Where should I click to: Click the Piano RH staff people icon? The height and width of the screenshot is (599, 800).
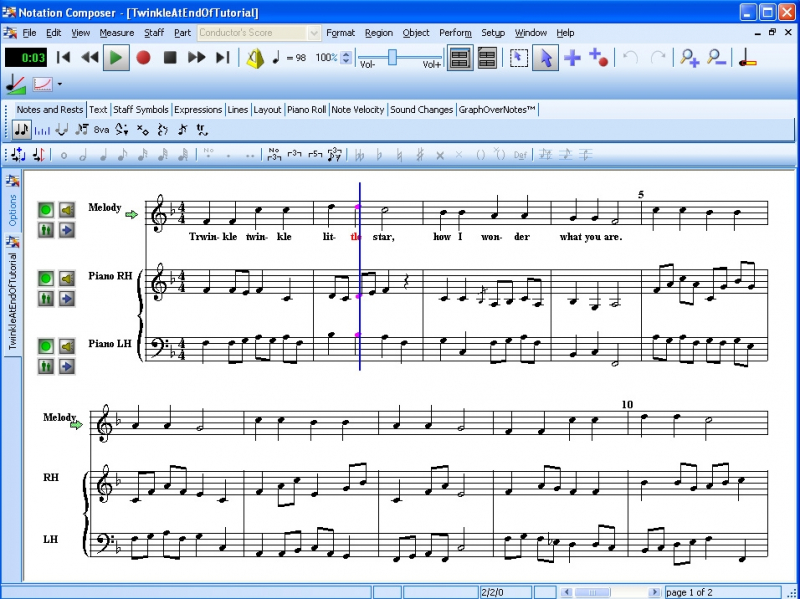[x=46, y=298]
